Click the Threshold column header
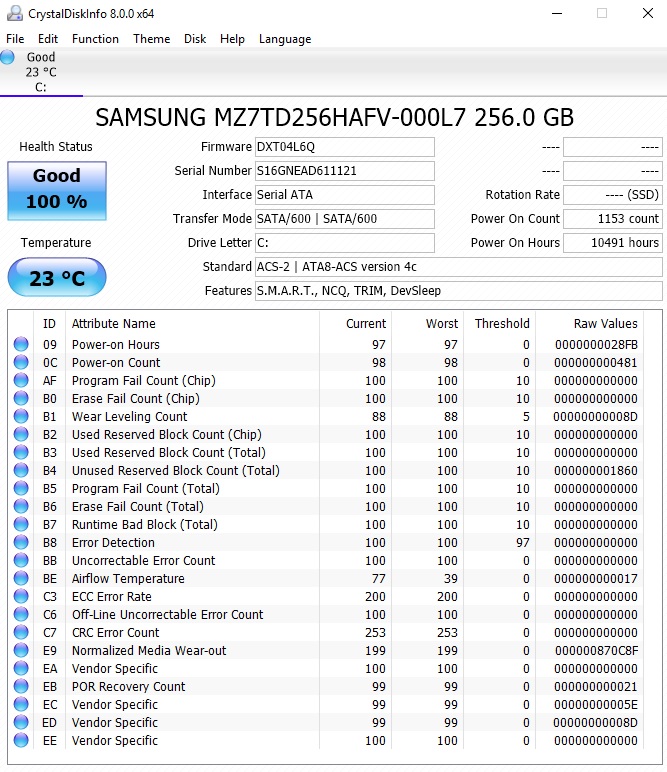 [502, 323]
